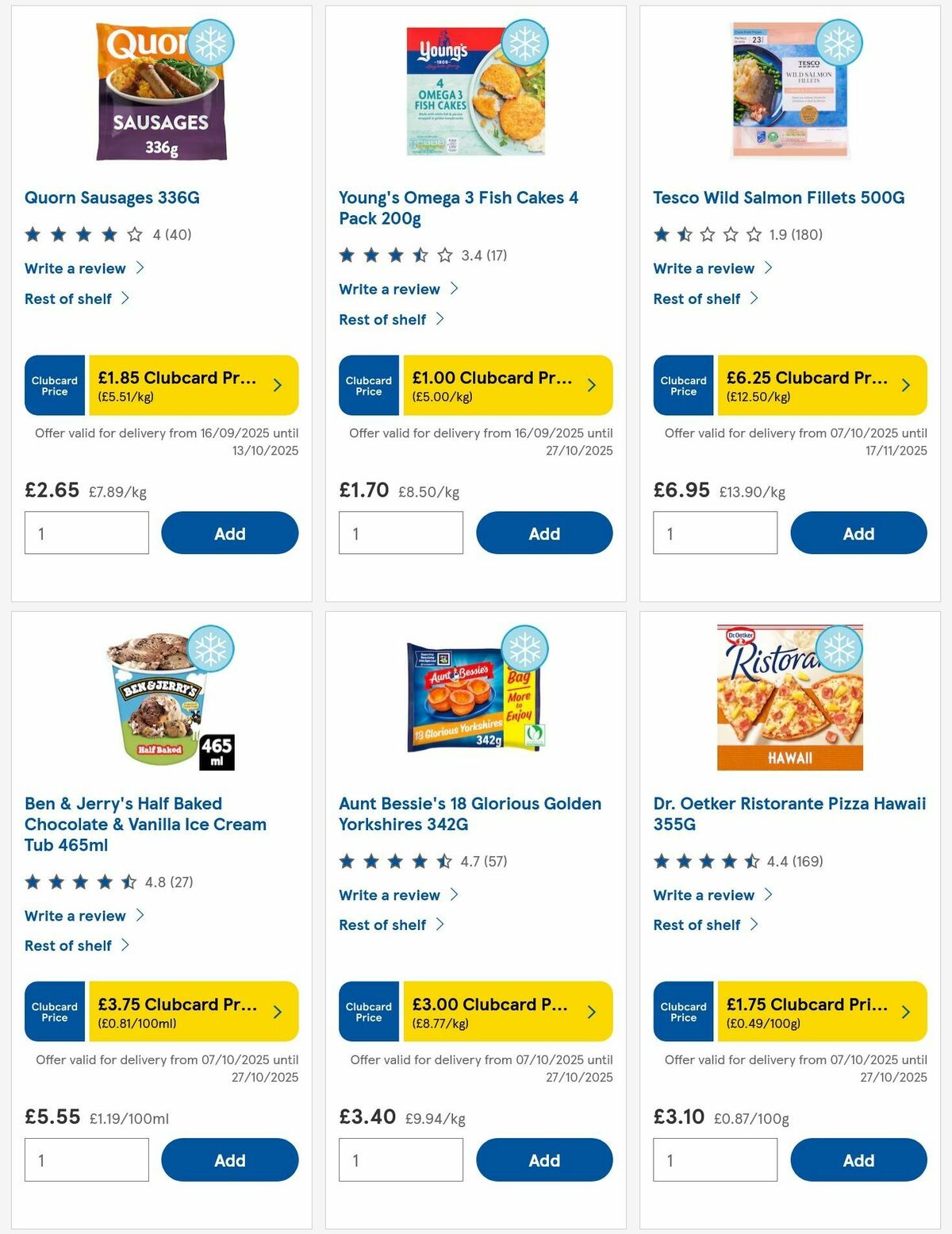This screenshot has height=1234, width=952.
Task: Click the snowflake badge on Aunt Bessie's Yorkshires
Action: (524, 649)
